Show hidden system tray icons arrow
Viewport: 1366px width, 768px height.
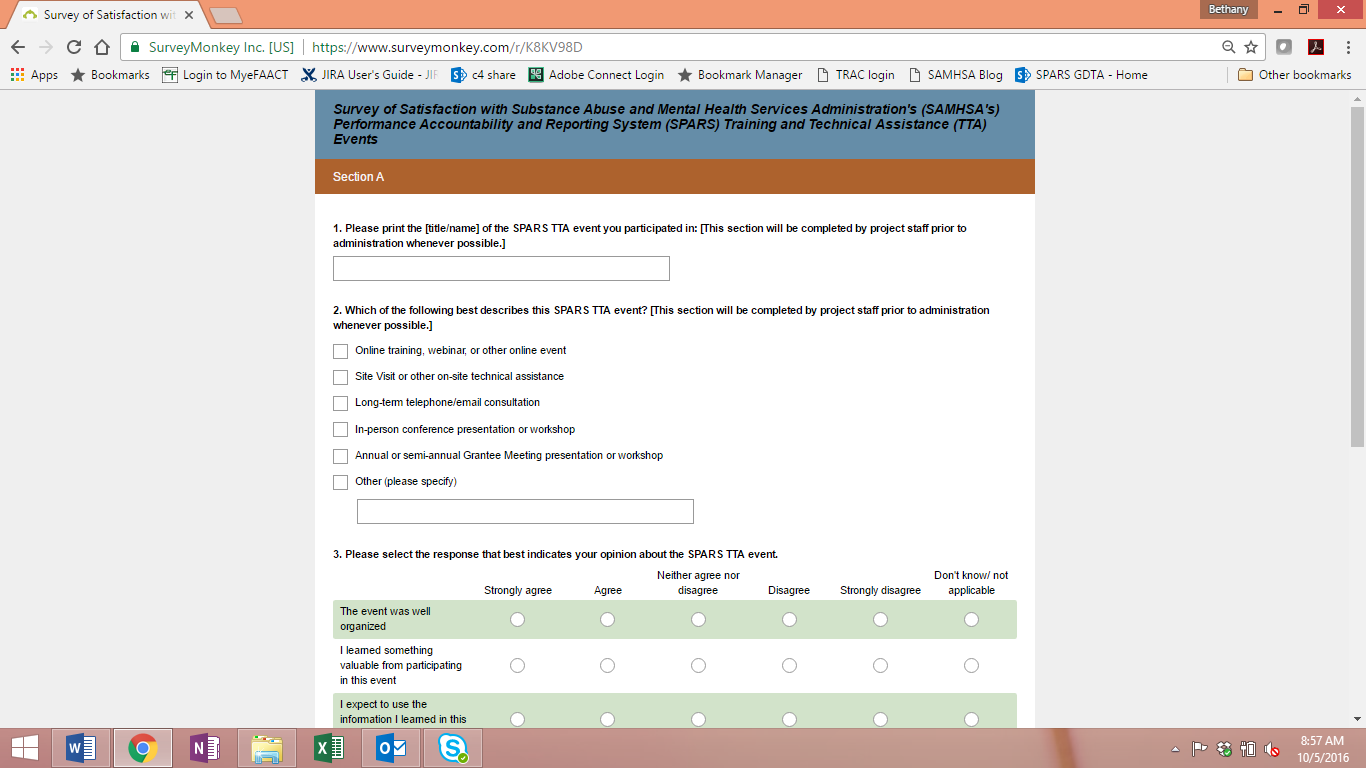[1176, 749]
